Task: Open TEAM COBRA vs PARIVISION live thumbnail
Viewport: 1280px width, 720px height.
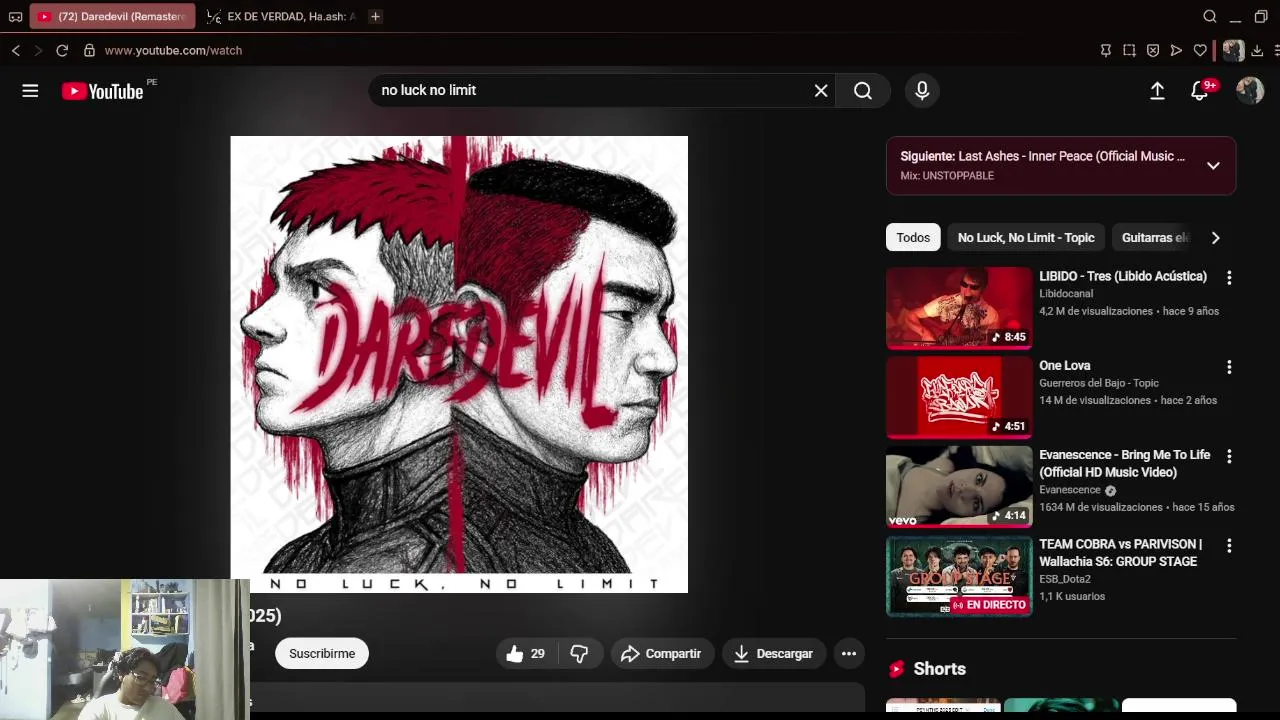Action: (x=959, y=576)
